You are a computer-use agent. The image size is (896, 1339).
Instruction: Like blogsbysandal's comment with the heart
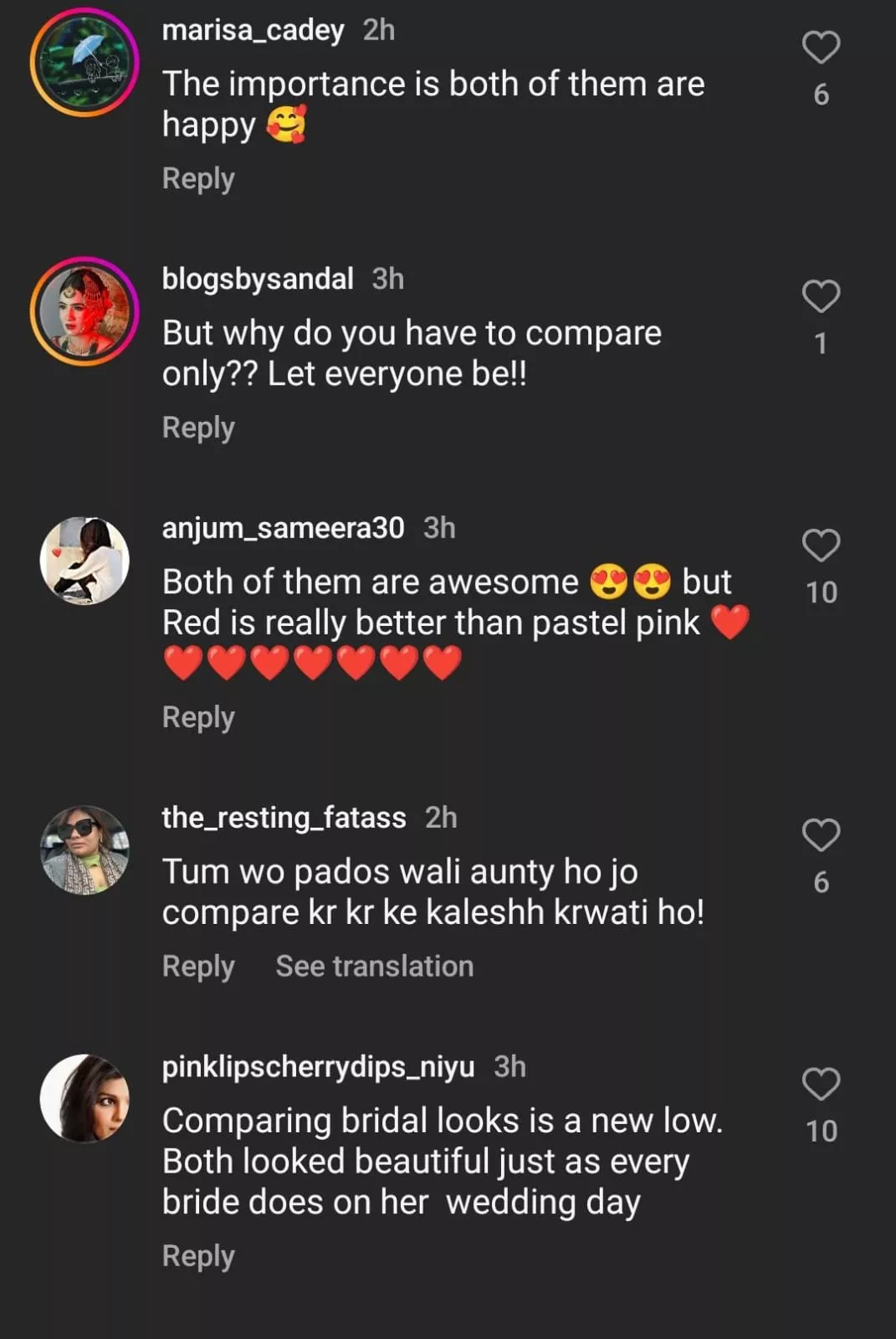(x=821, y=296)
